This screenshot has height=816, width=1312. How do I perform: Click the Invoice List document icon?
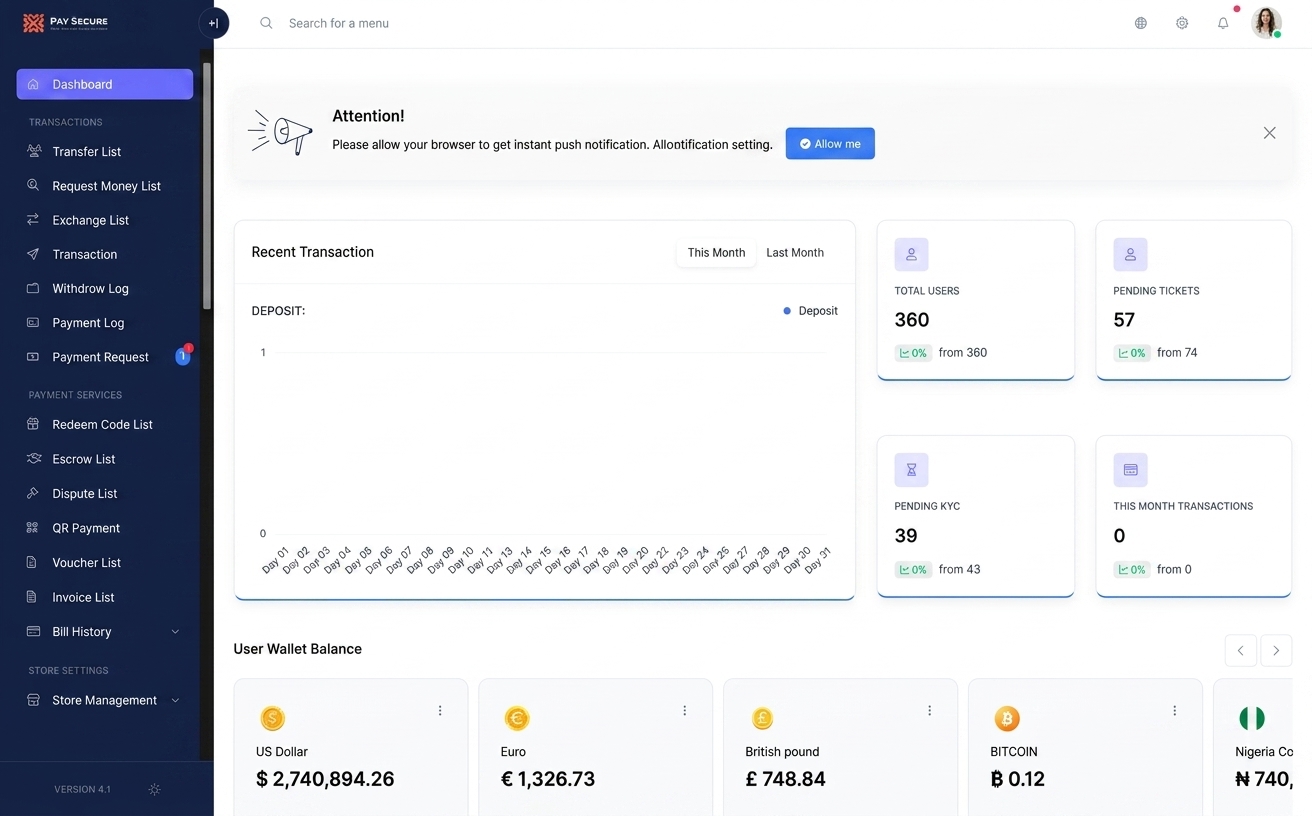33,597
